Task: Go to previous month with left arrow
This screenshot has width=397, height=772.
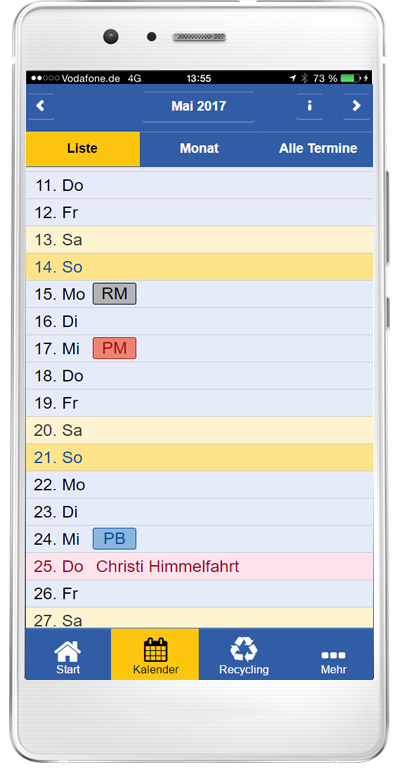Action: point(41,106)
